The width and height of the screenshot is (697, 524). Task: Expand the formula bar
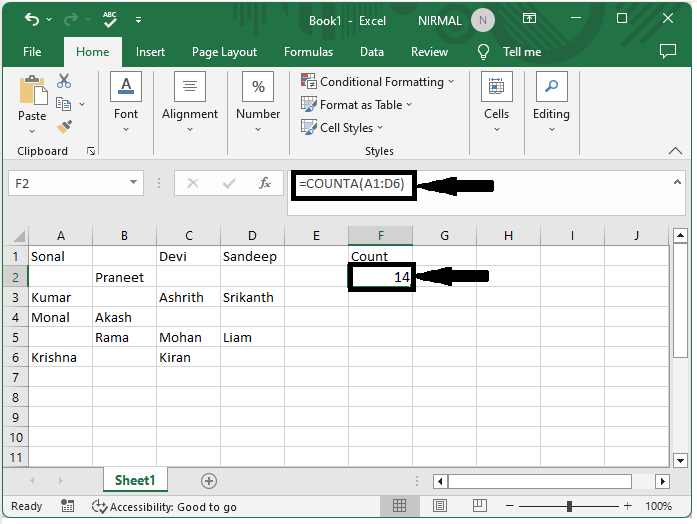[677, 182]
